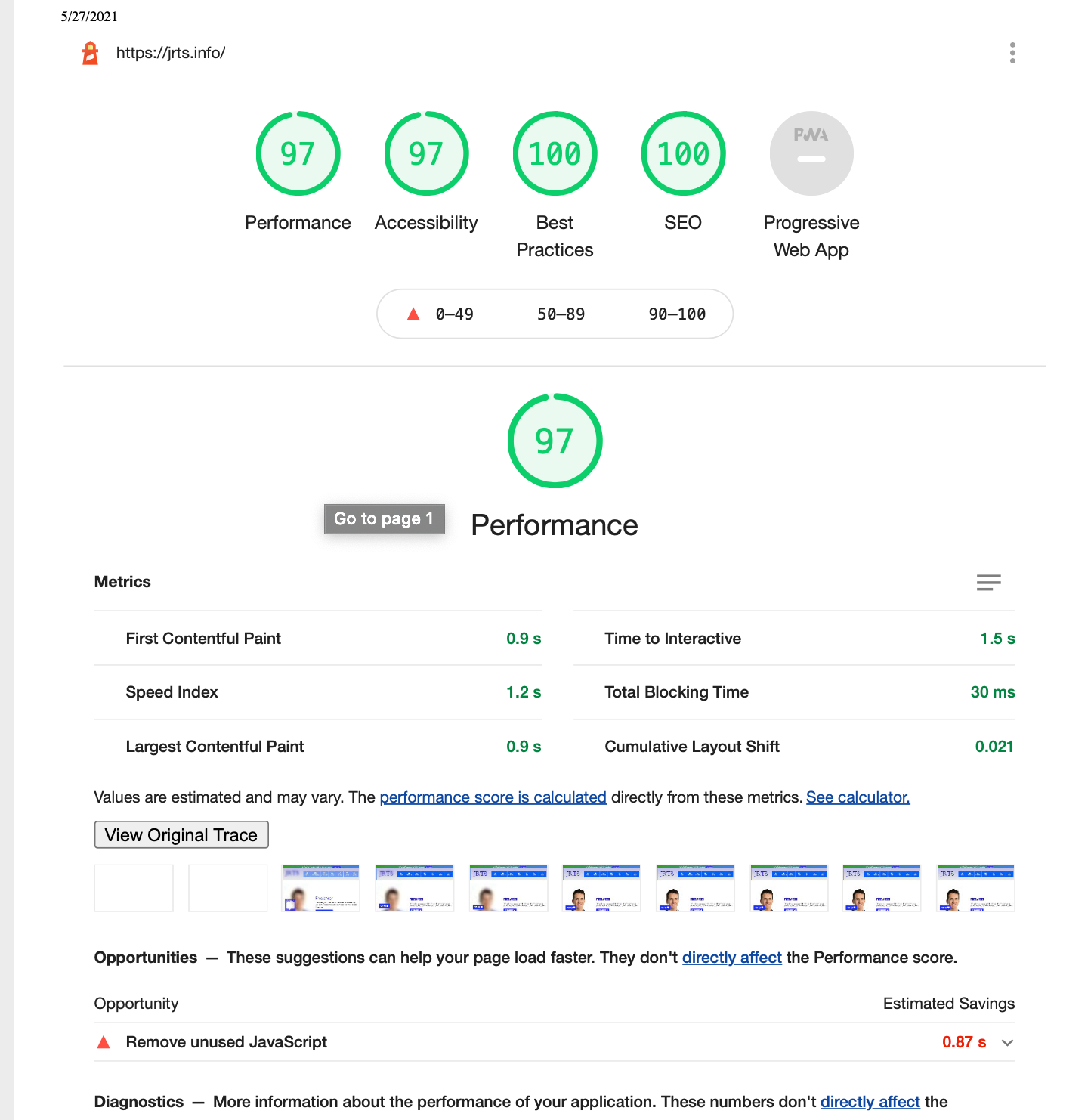Click the Largest Contentful Paint metric label
Screen dimensions: 1091x1120
pos(215,747)
